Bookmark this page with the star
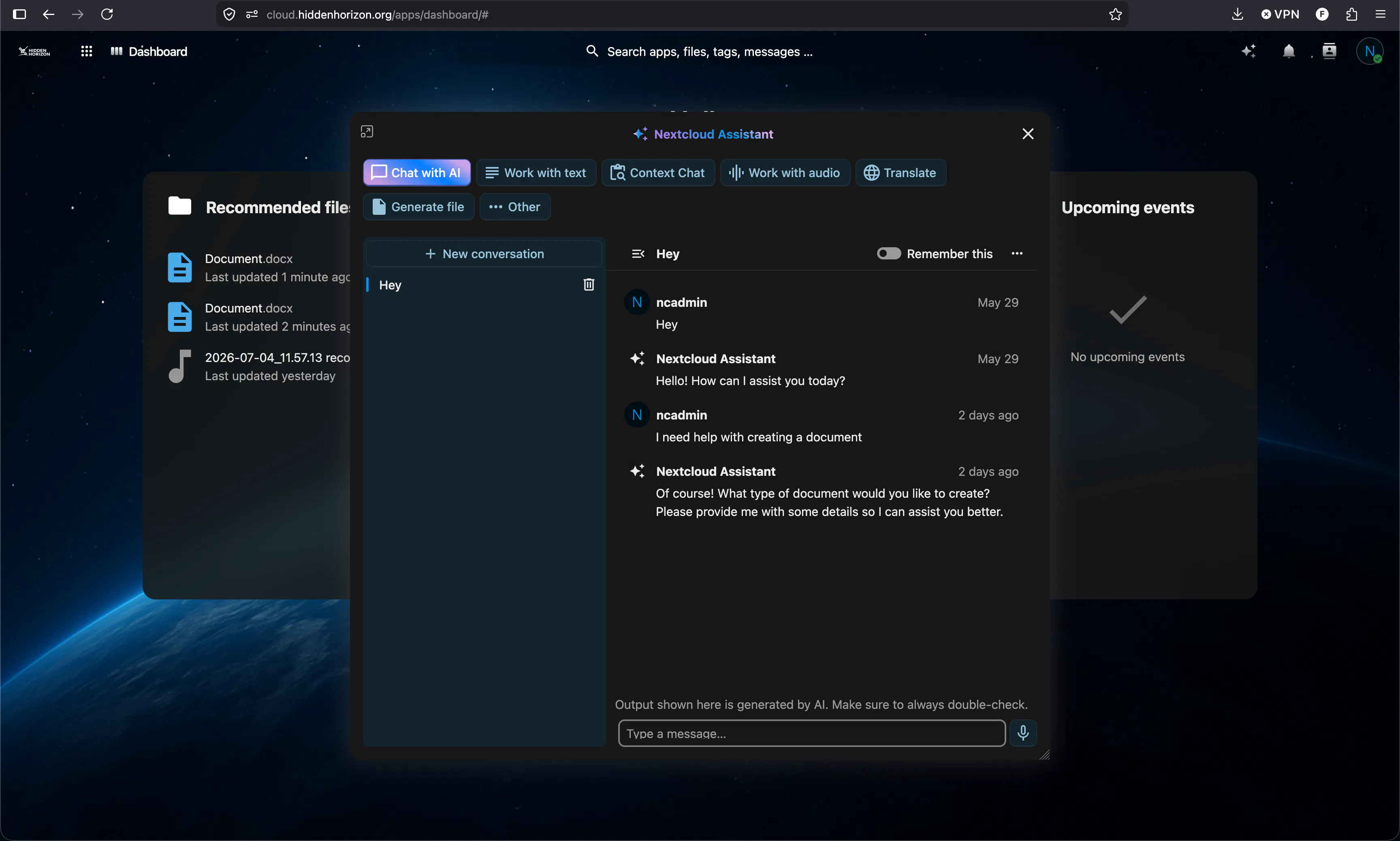1400x841 pixels. tap(1115, 14)
